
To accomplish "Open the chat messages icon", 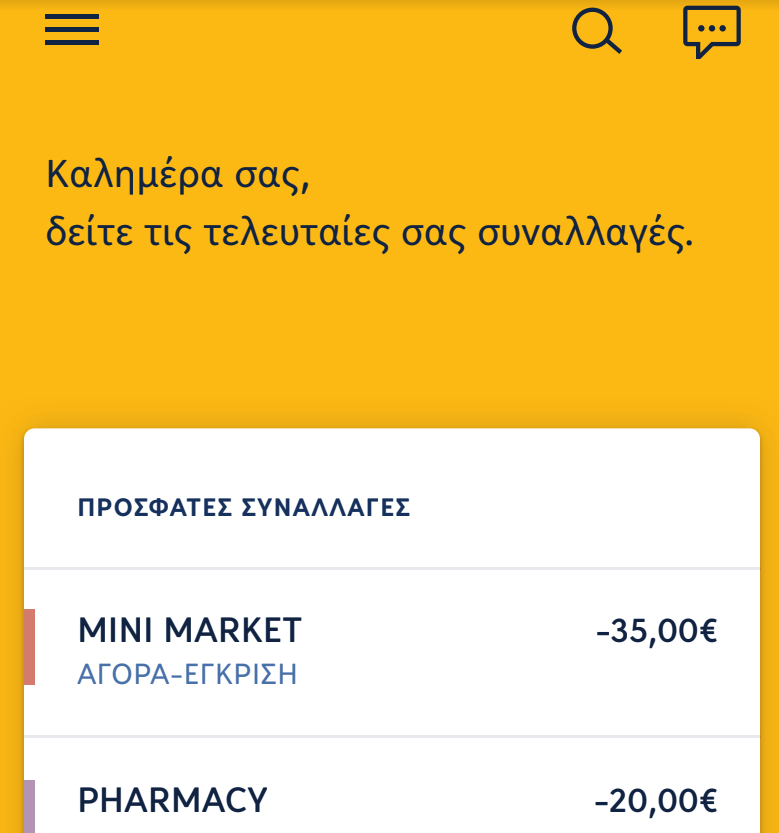I will point(711,32).
